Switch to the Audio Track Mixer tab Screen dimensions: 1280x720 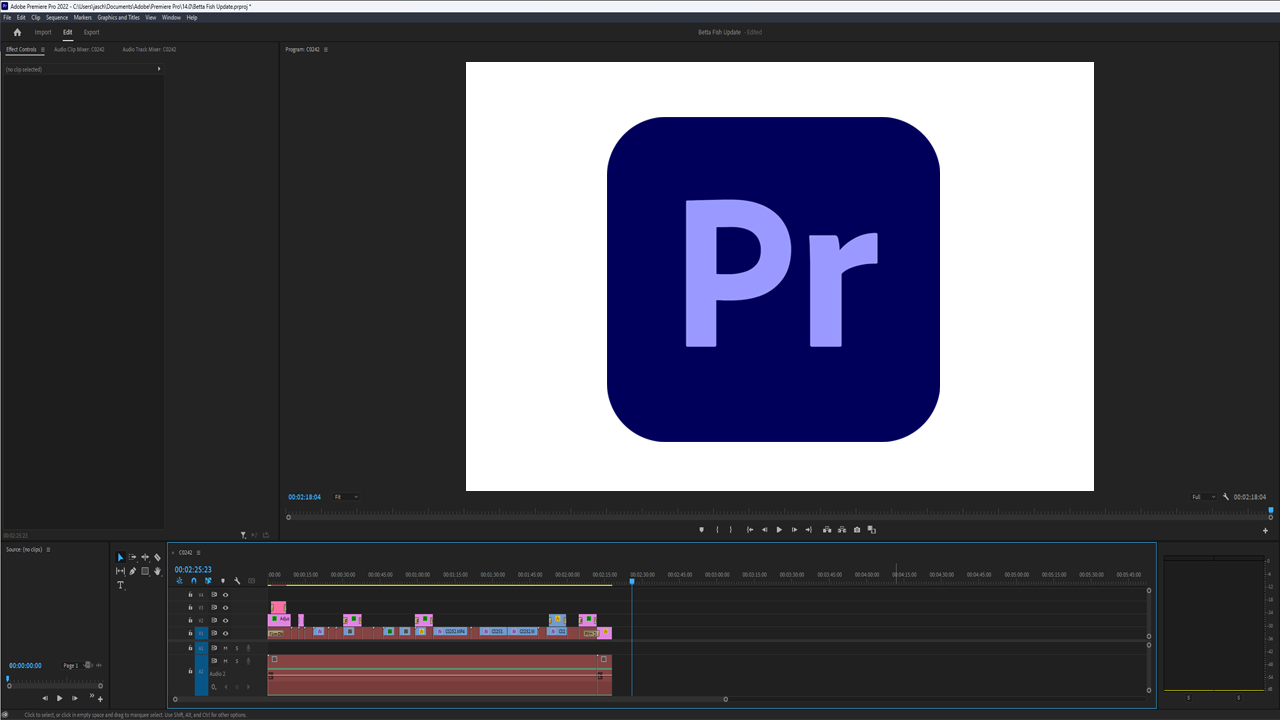tap(149, 49)
